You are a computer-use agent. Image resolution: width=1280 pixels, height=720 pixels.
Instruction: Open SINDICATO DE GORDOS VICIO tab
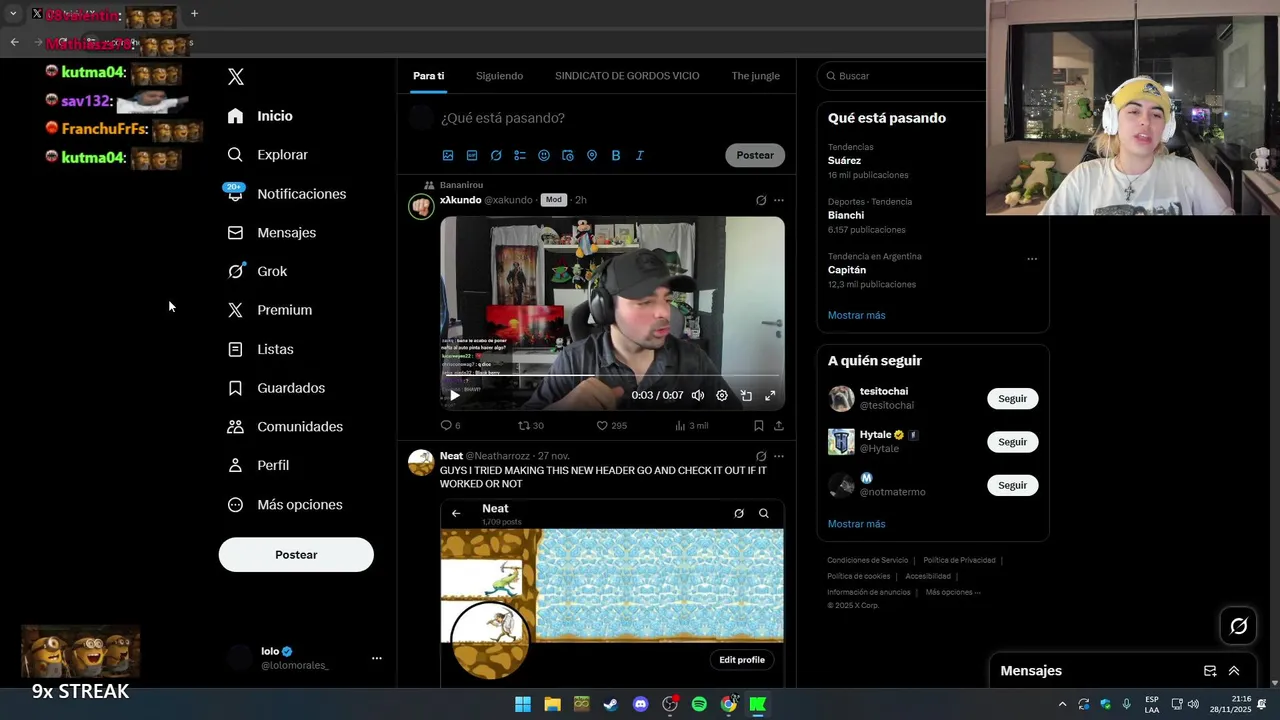pos(627,76)
